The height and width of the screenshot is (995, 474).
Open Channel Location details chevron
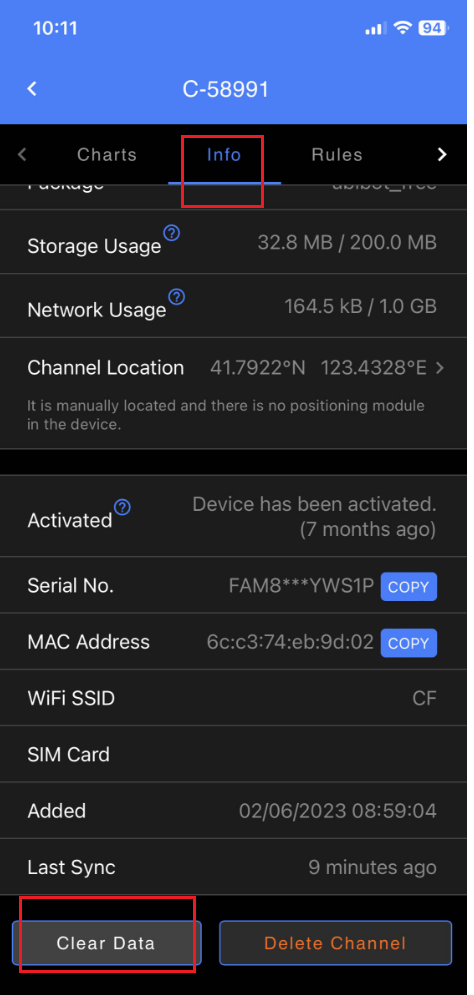[439, 368]
